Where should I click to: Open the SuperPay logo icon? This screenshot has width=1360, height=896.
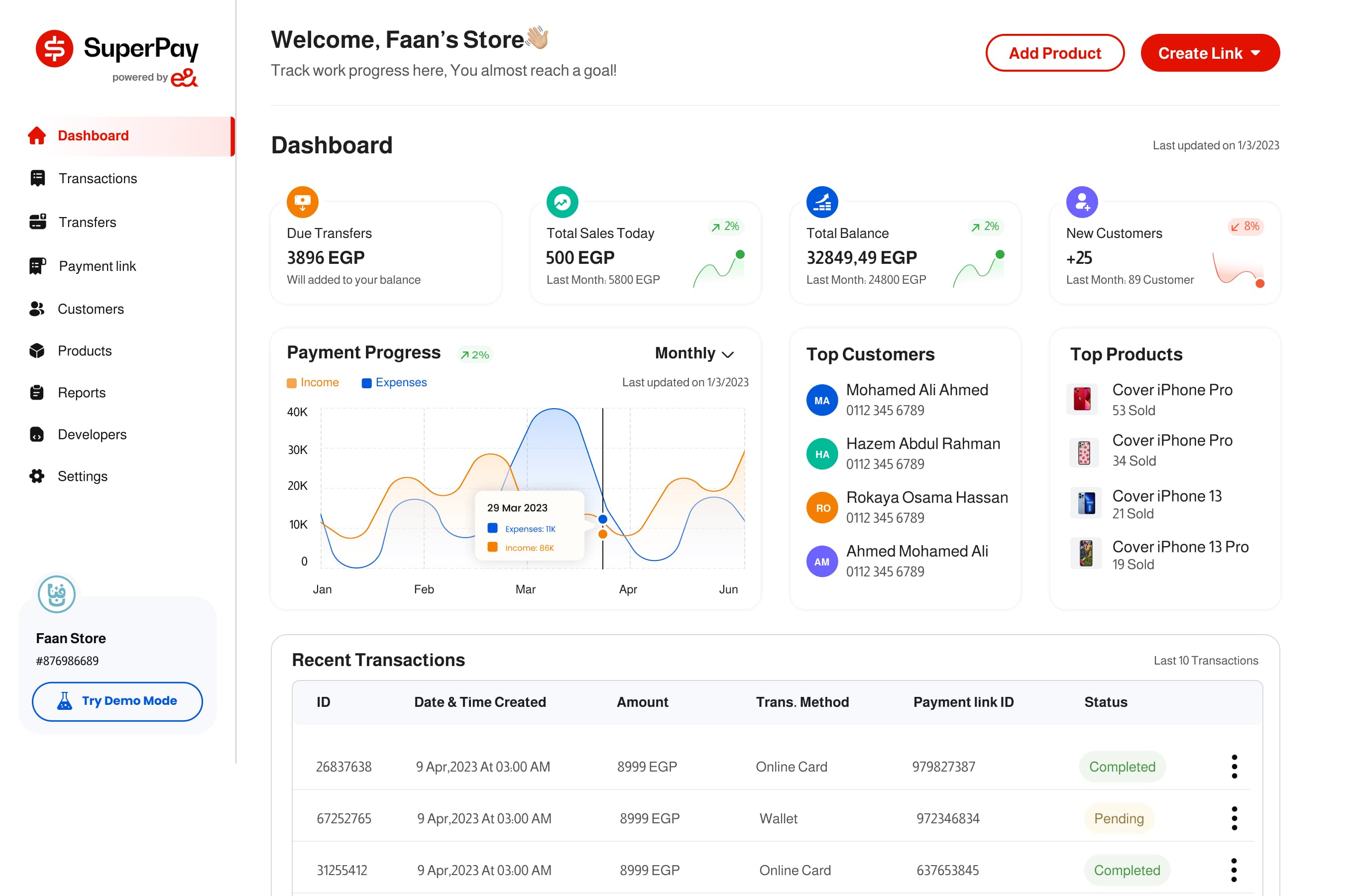pos(54,49)
